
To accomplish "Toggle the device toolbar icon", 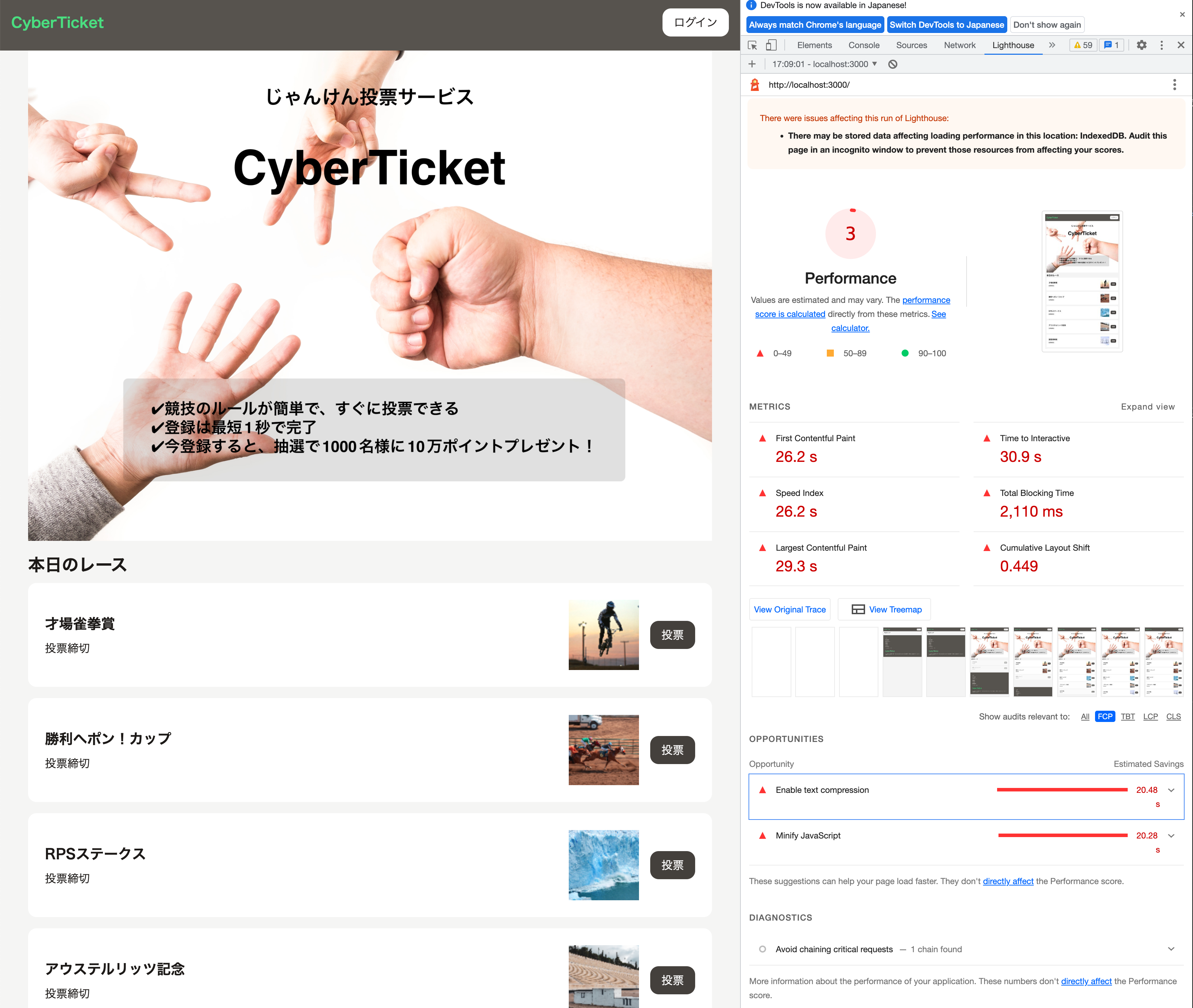I will coord(771,45).
